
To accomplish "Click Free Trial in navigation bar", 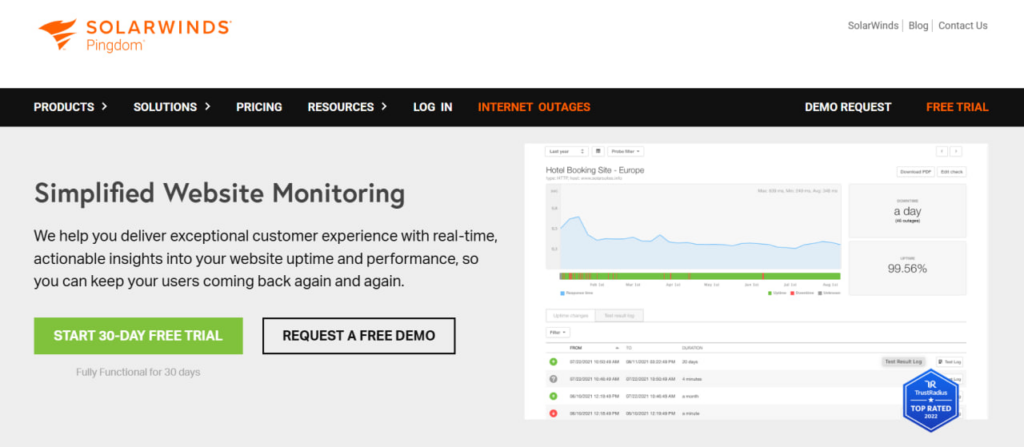I will click(957, 107).
